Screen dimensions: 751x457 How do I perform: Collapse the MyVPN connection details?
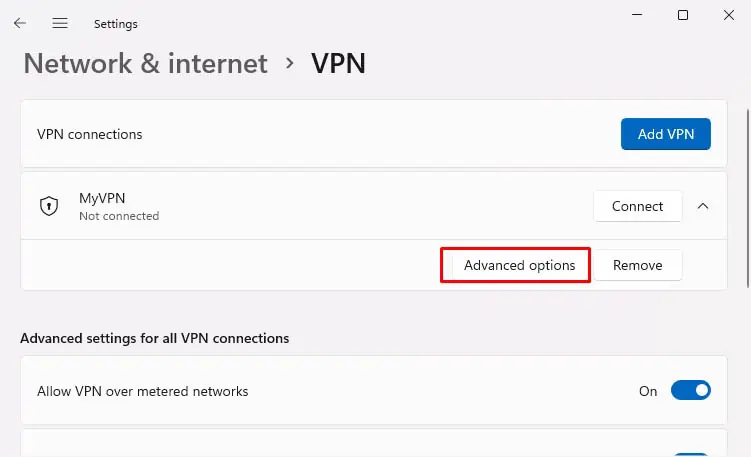pyautogui.click(x=702, y=206)
